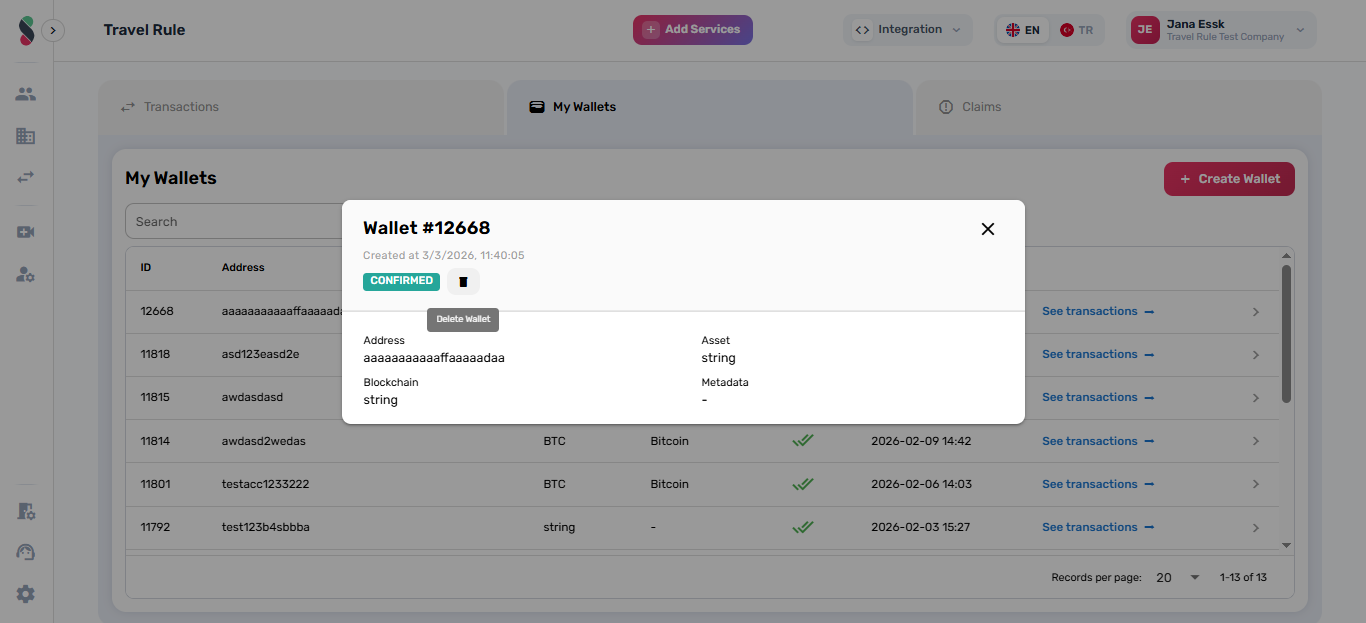
Task: Select address test123b4sbbba
Action: click(x=265, y=527)
